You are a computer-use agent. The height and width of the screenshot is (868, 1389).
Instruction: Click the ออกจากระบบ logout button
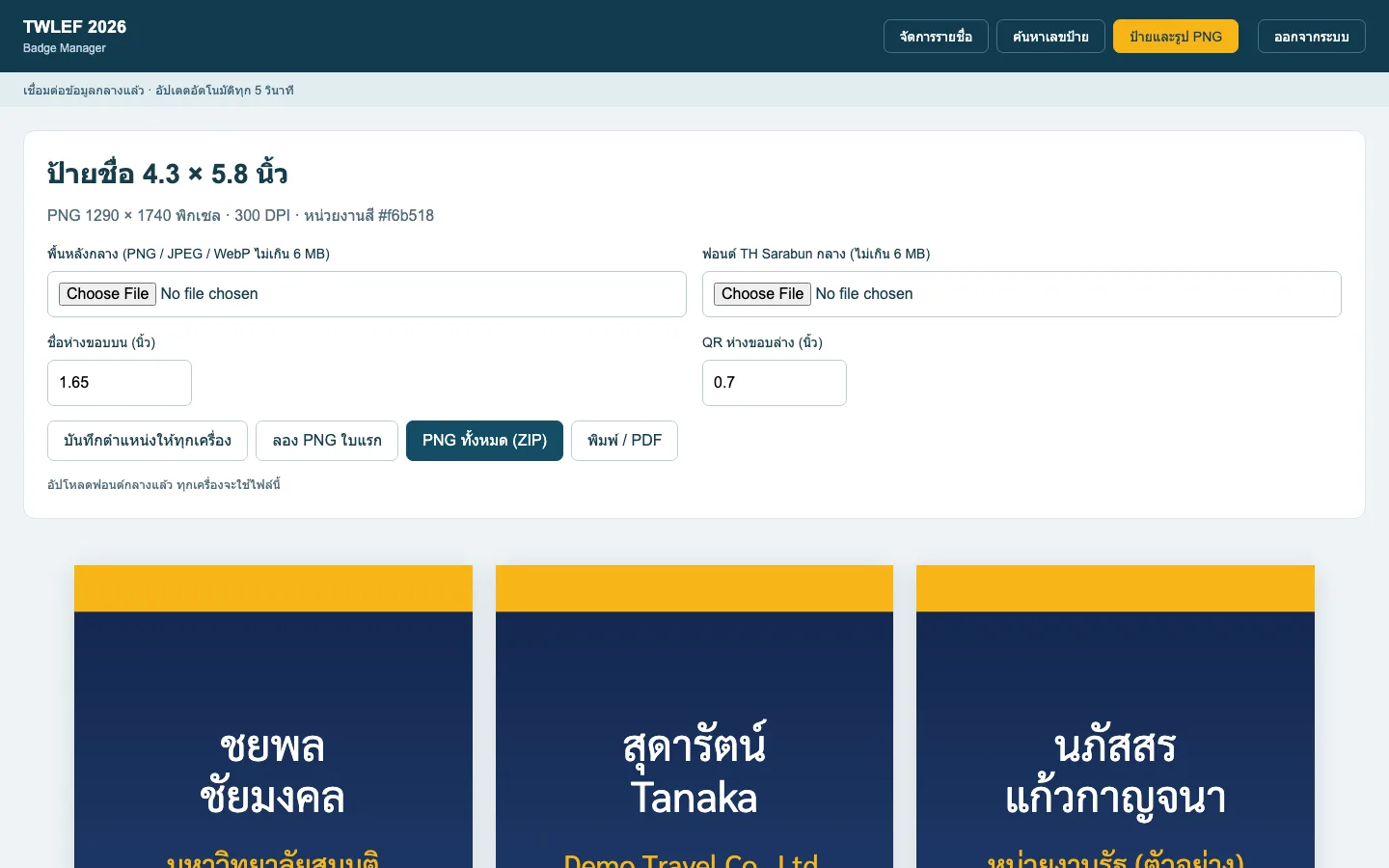point(1312,37)
